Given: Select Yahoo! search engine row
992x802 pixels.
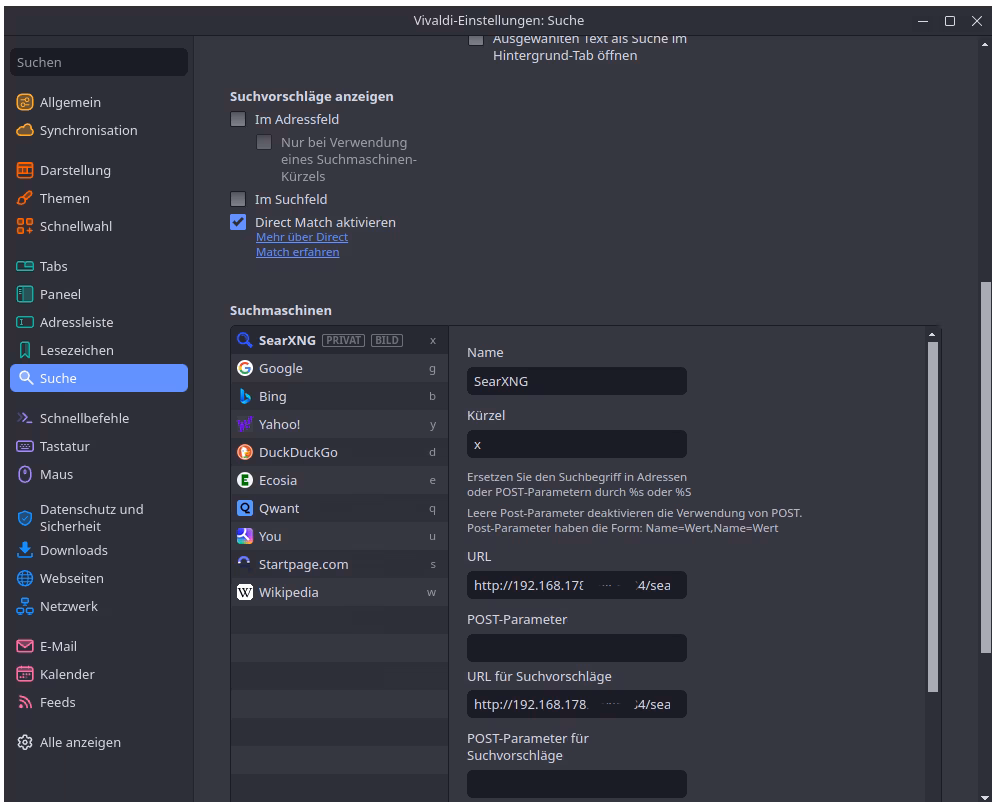Looking at the screenshot, I should [339, 424].
